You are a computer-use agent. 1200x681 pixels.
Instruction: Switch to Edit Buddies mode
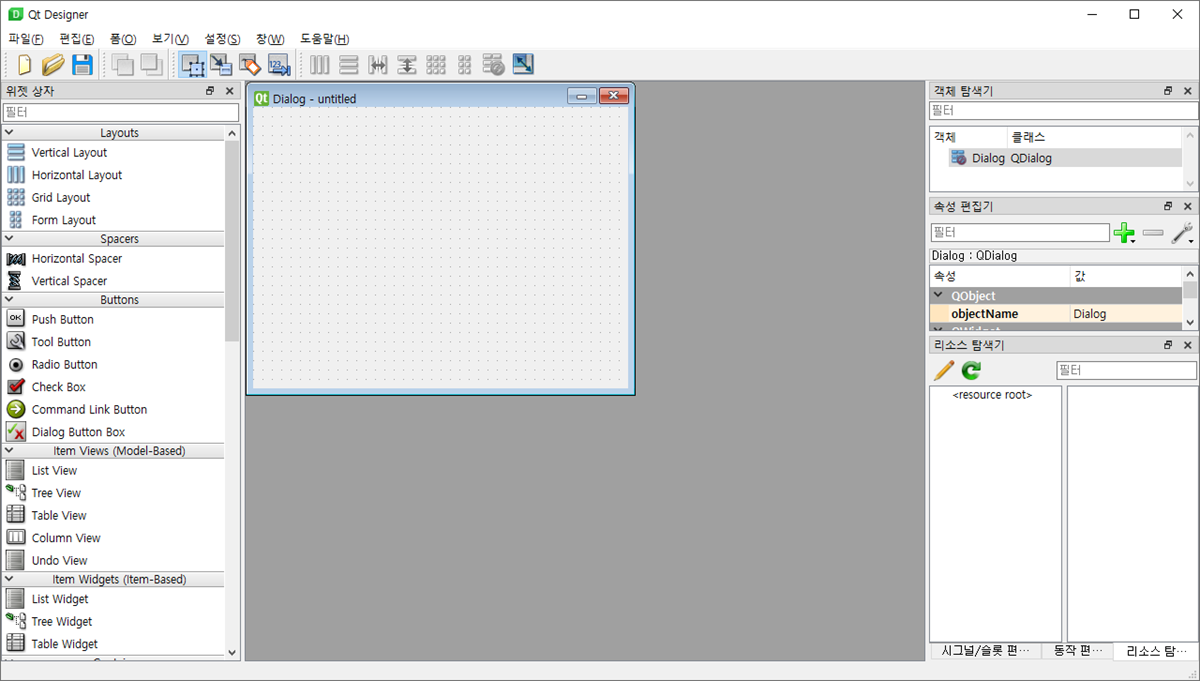[x=250, y=65]
